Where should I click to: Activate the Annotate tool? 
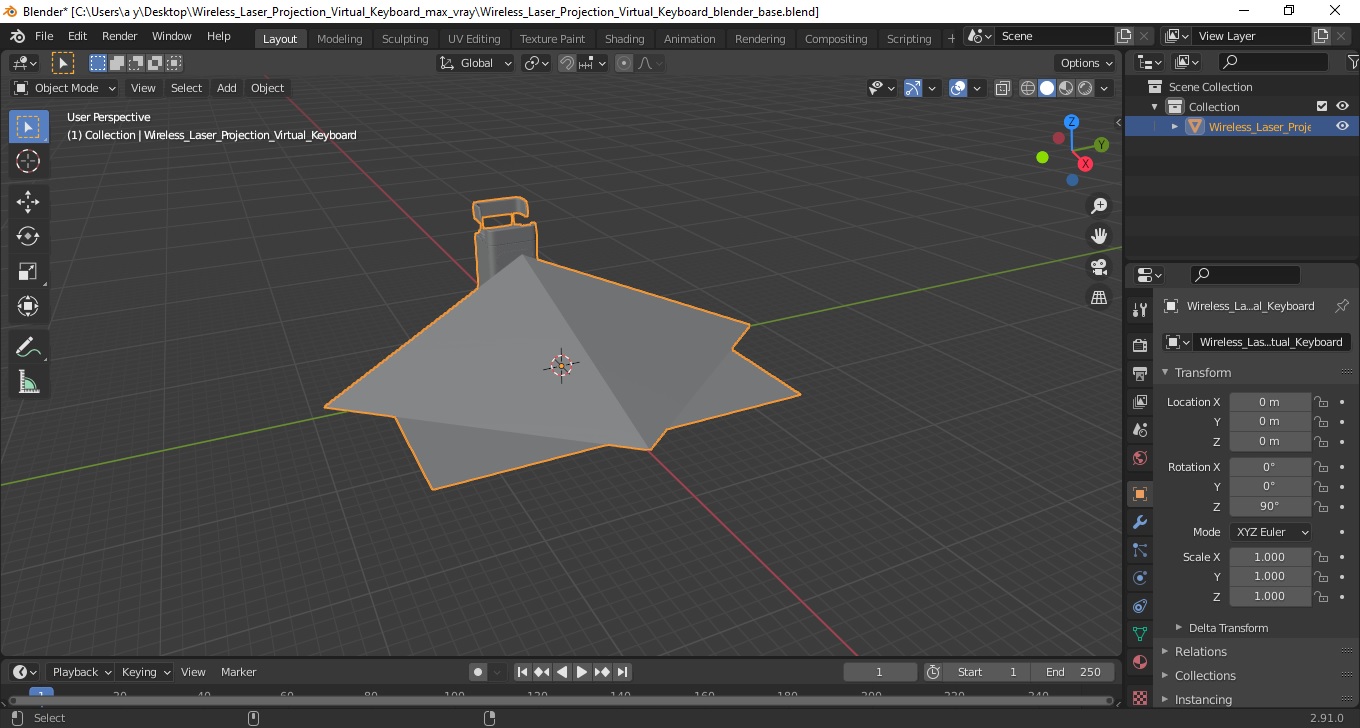[x=28, y=347]
